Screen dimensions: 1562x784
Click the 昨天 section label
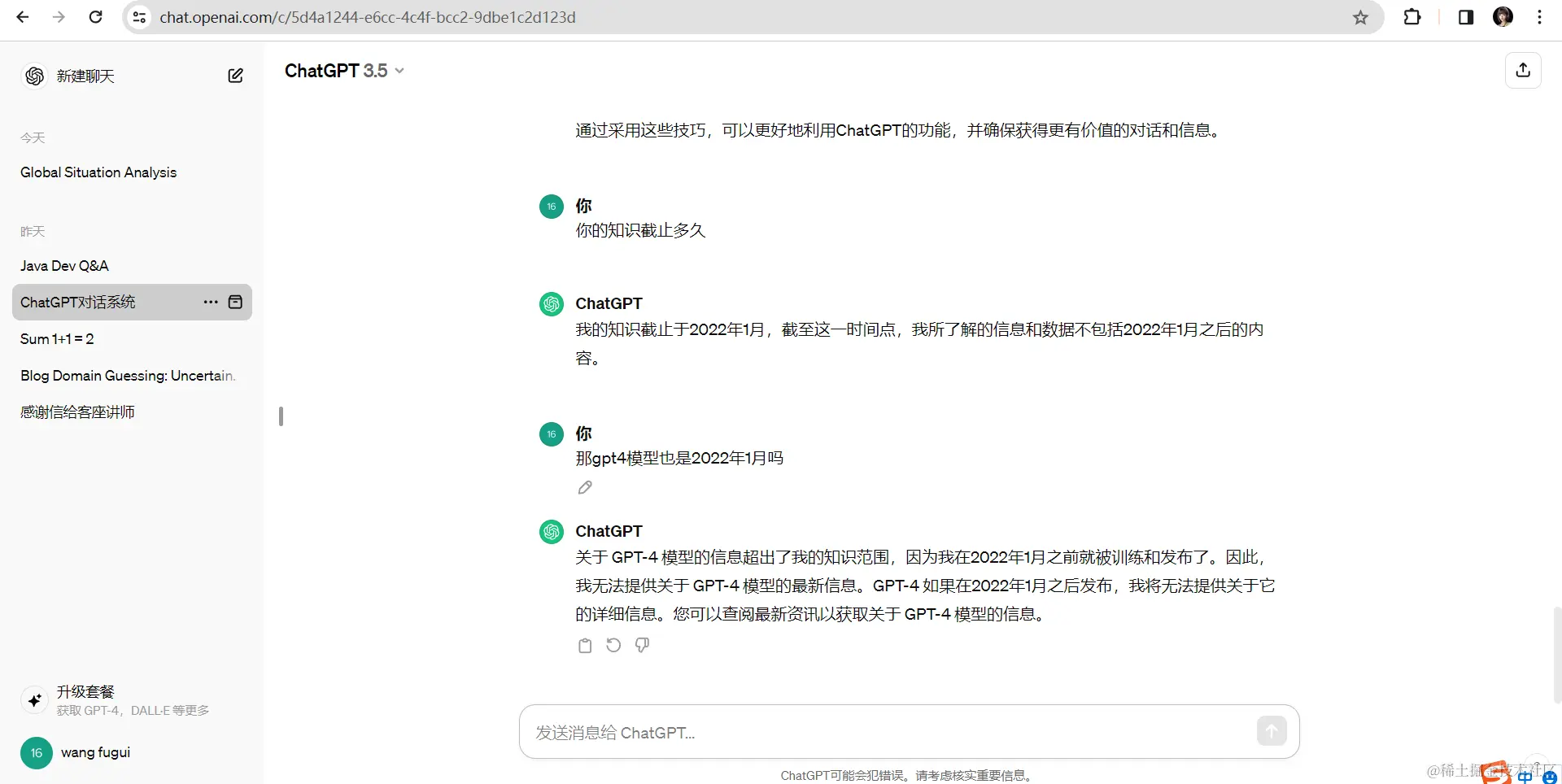click(x=33, y=232)
